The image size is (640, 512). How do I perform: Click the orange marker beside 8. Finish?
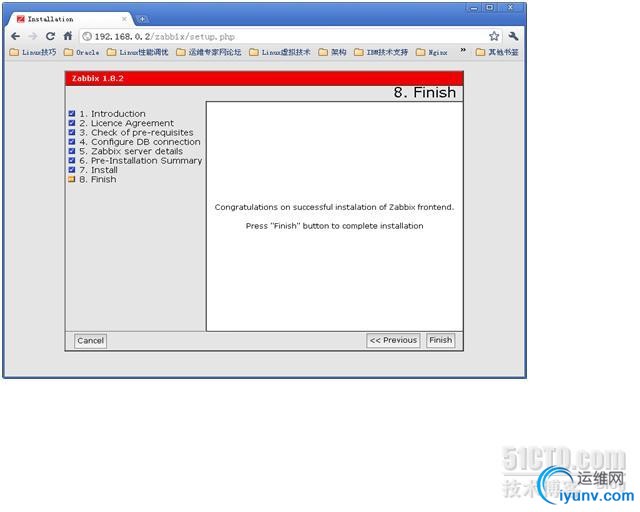(72, 179)
